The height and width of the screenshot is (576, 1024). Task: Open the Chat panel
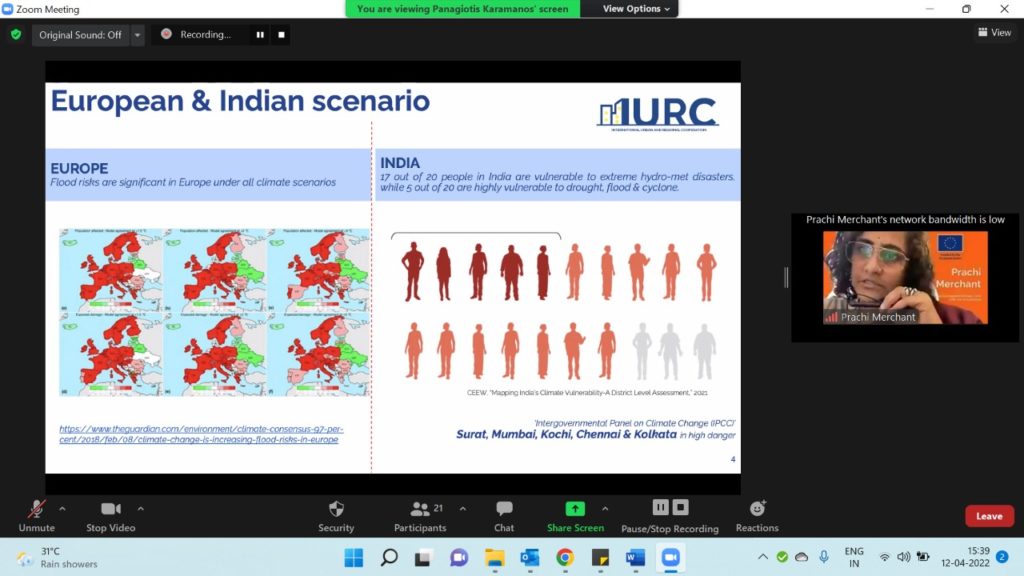(x=504, y=514)
